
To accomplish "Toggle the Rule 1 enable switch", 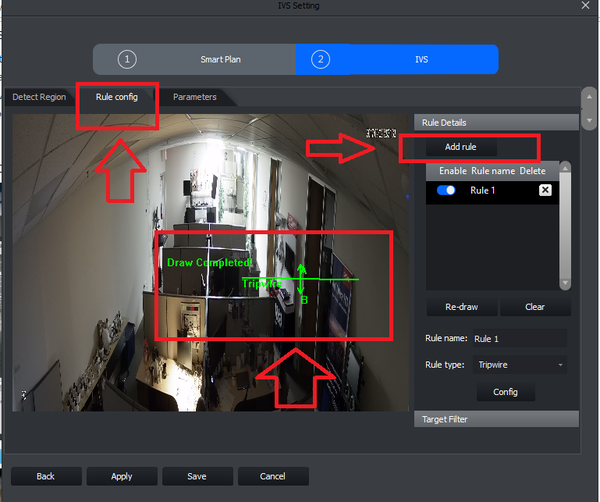I will (x=446, y=190).
